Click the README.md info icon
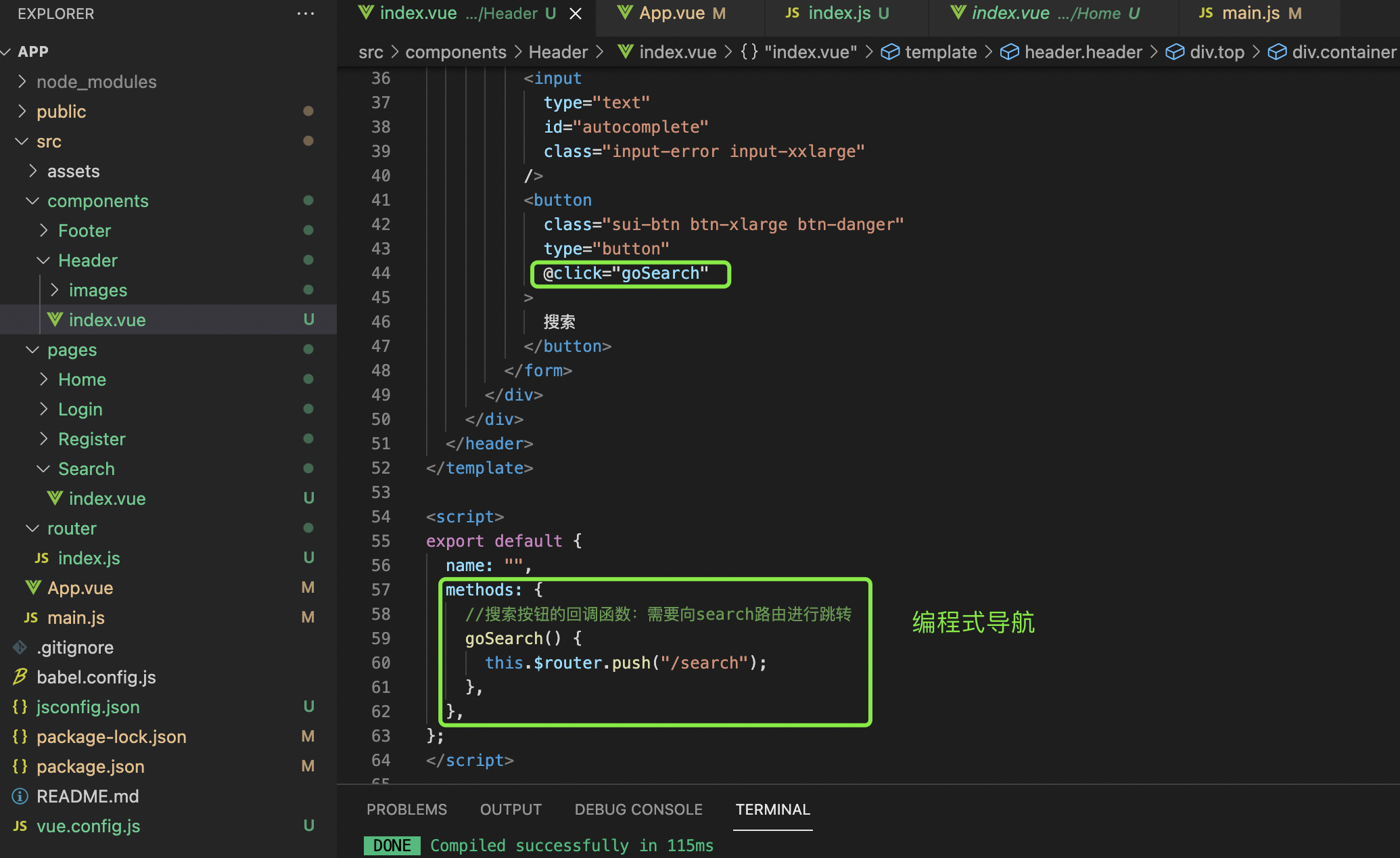Viewport: 1400px width, 858px height. (20, 796)
